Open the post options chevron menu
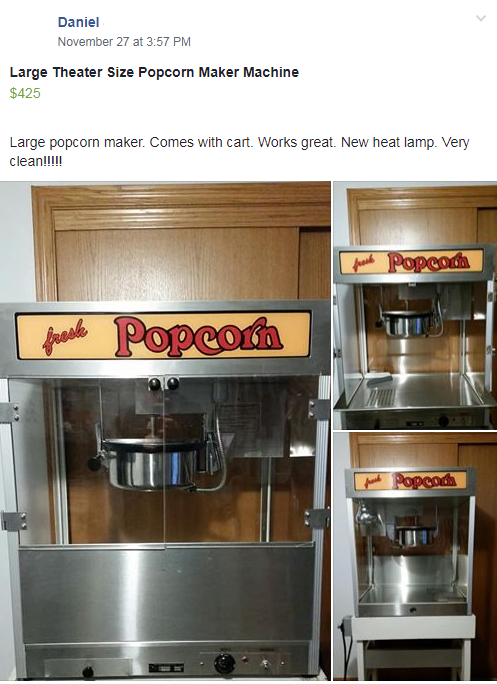This screenshot has height=684, width=497. coord(480,18)
